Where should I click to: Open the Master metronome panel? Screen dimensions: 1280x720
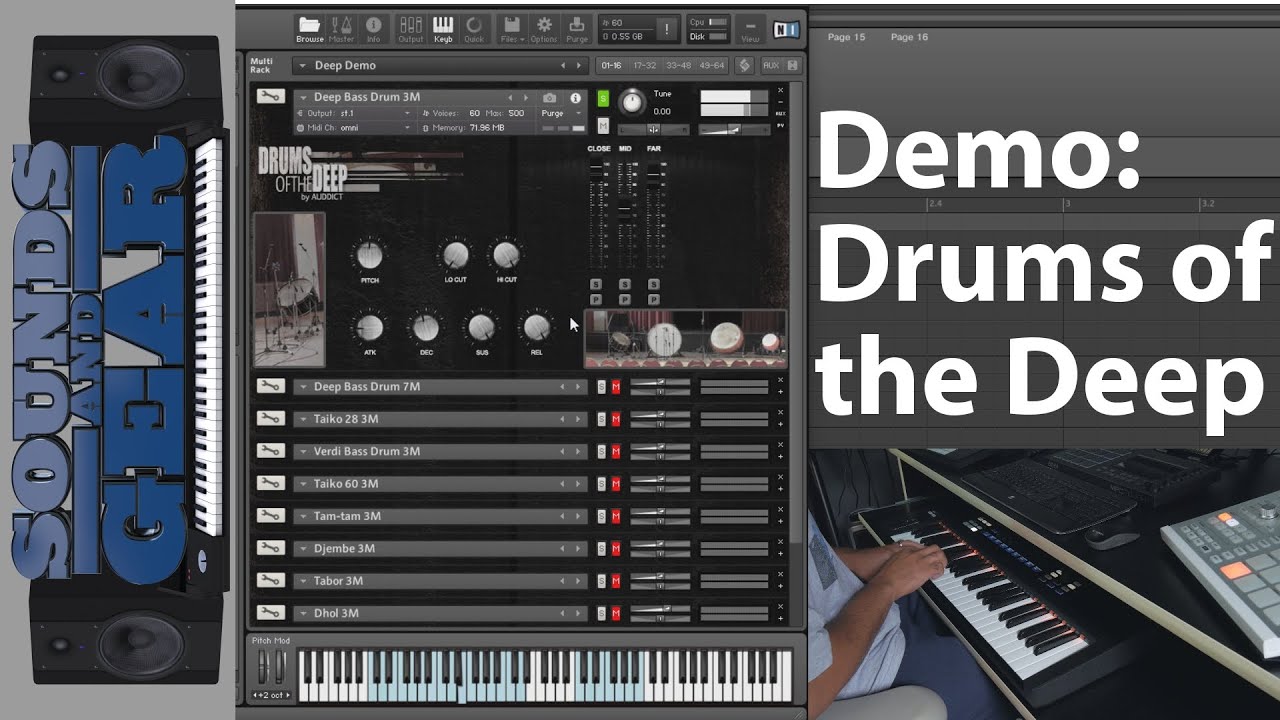pyautogui.click(x=341, y=29)
